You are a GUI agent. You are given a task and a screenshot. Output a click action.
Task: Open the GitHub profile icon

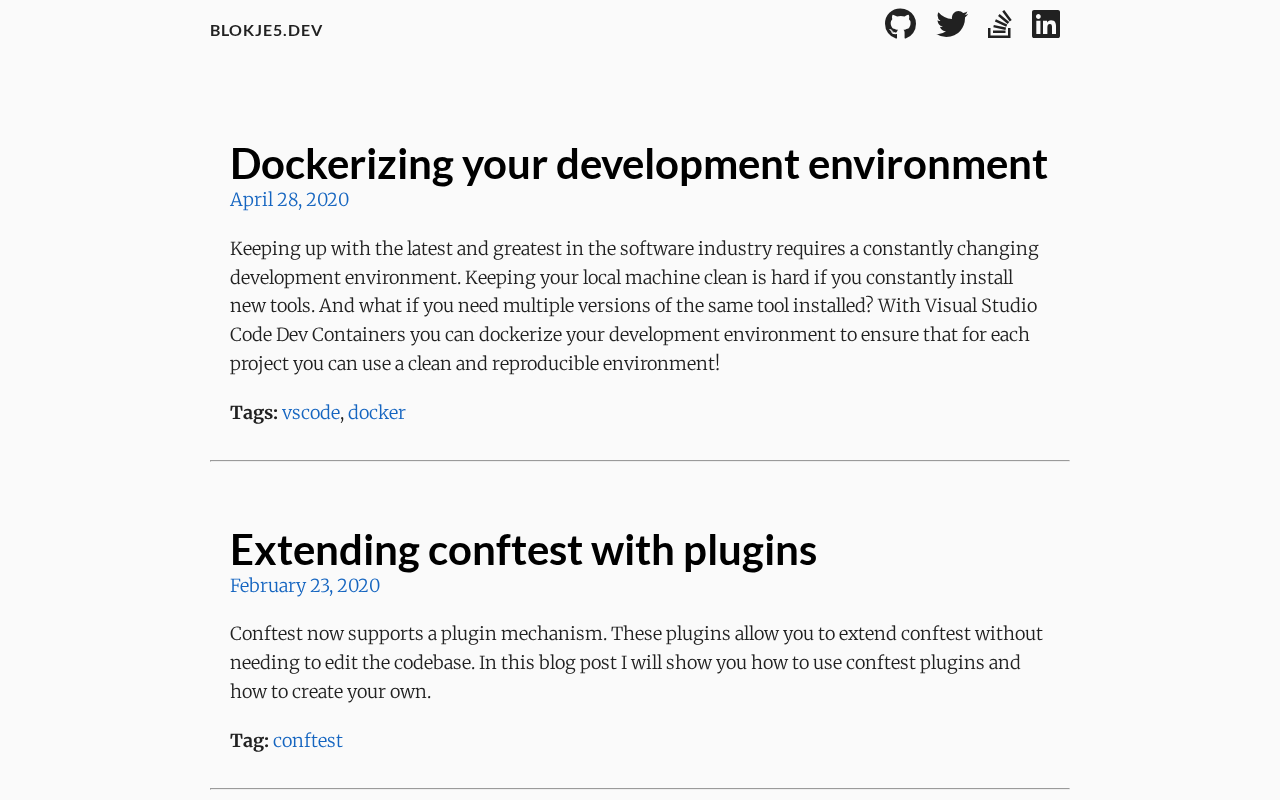point(900,24)
